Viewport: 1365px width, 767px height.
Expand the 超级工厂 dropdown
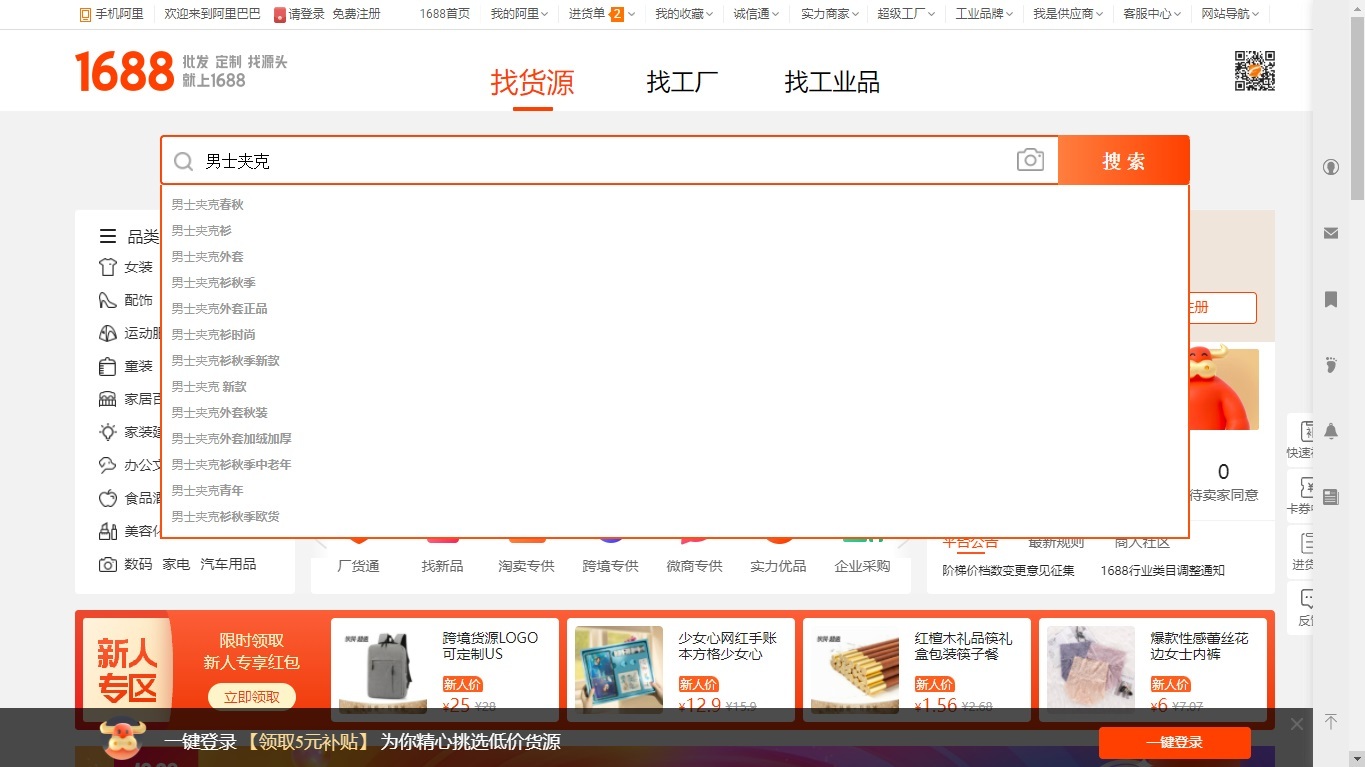click(906, 14)
